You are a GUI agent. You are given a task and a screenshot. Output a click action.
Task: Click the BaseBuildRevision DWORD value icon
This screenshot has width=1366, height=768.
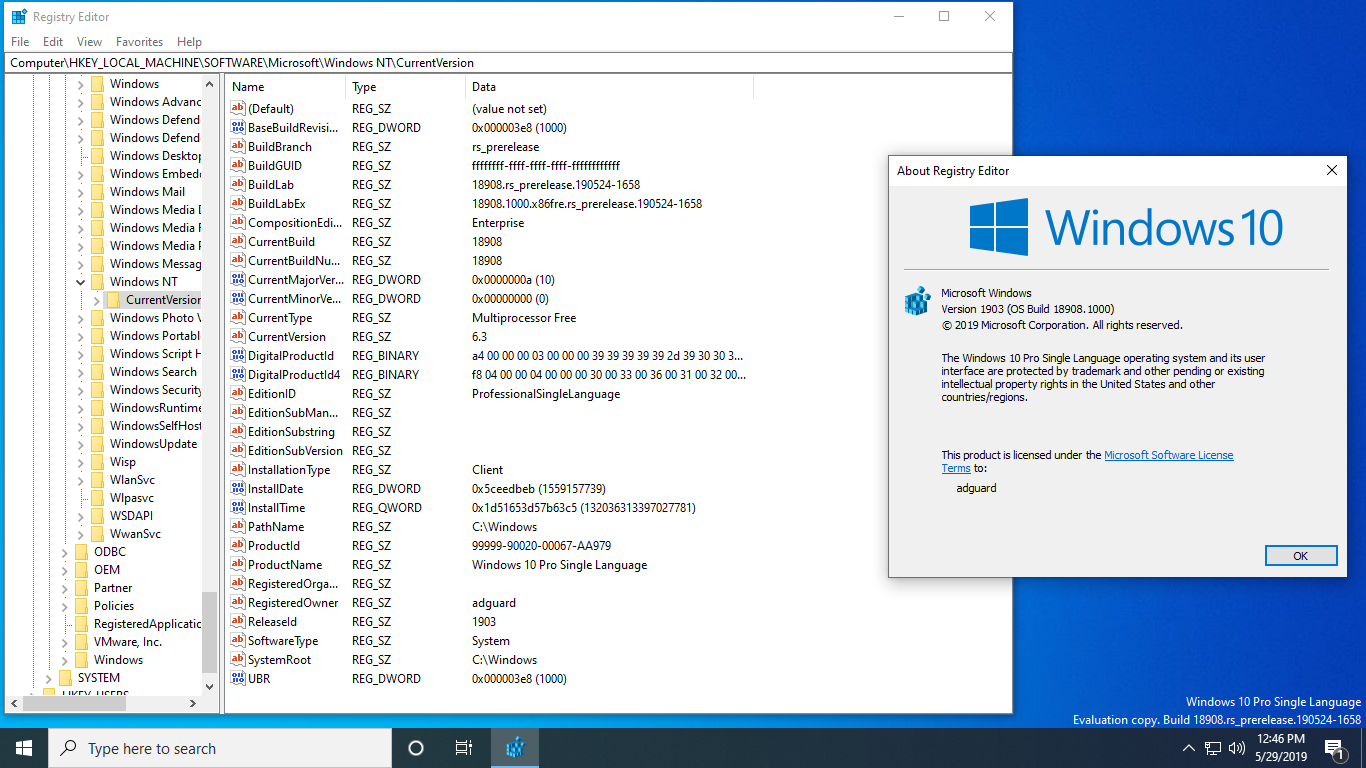pyautogui.click(x=238, y=127)
